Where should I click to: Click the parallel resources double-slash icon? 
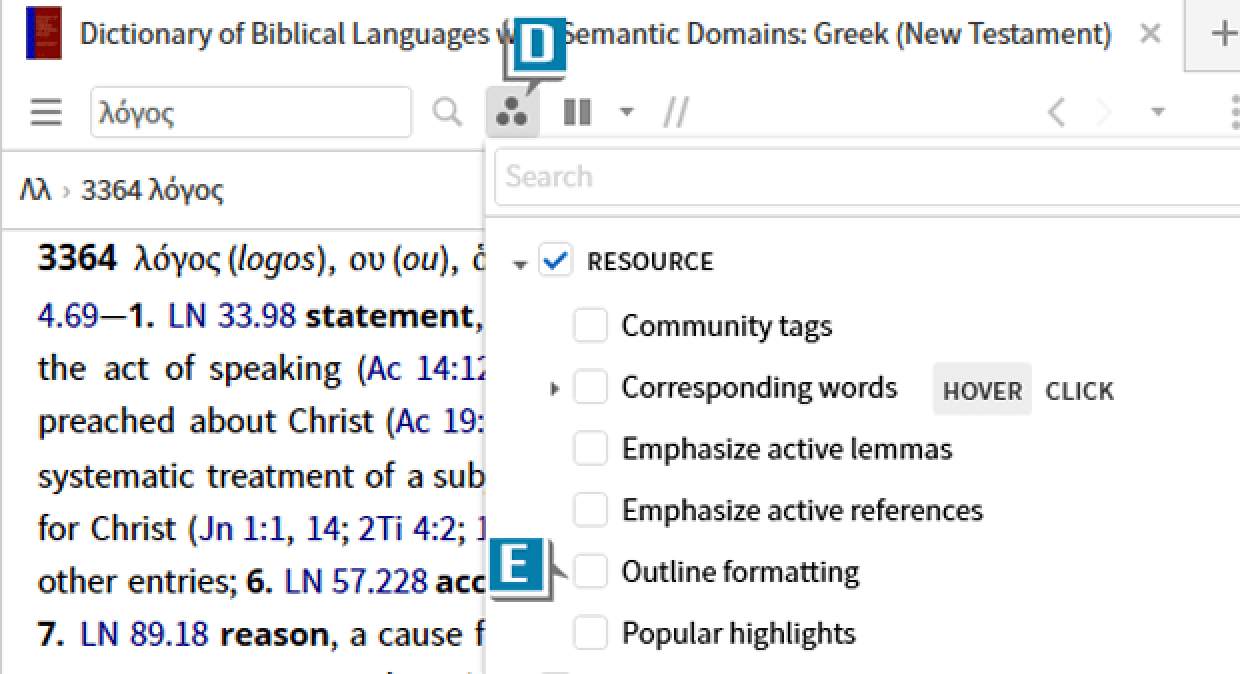(x=675, y=113)
